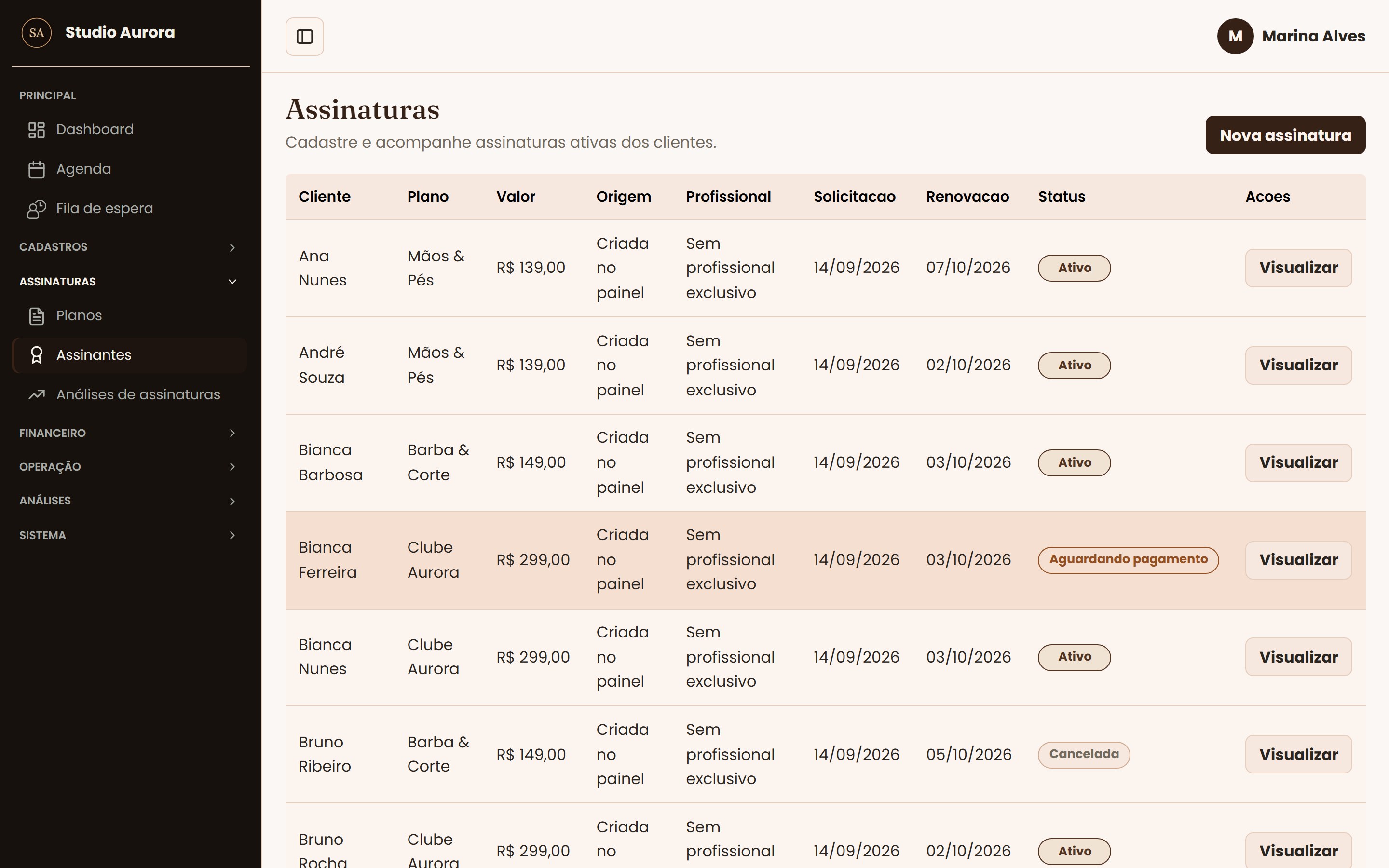Click the Acoes column header
The width and height of the screenshot is (1389, 868).
[1267, 196]
